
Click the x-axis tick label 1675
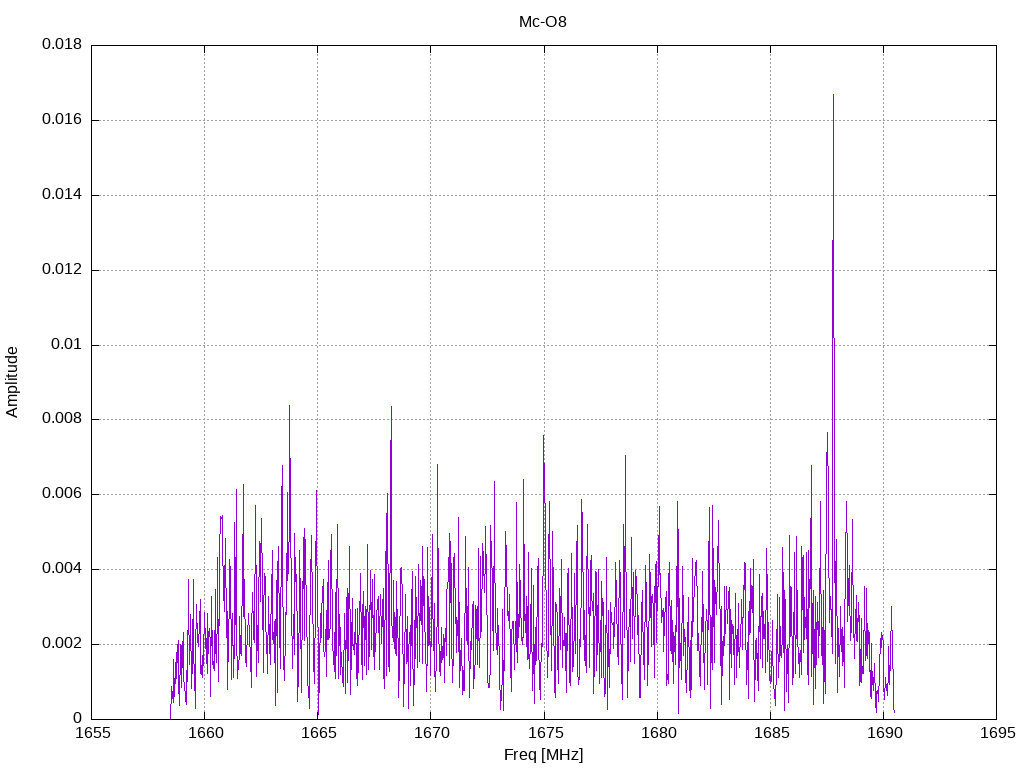[x=545, y=733]
